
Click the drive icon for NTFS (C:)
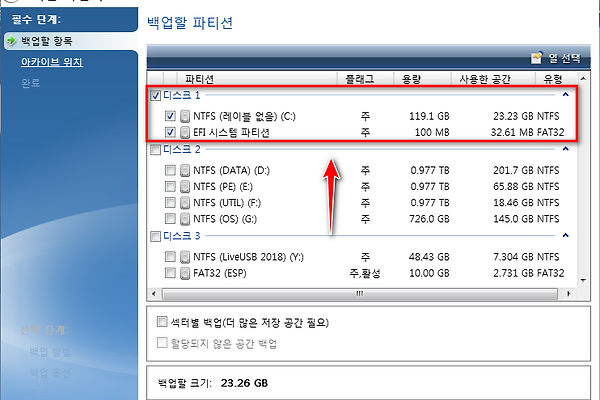[185, 115]
